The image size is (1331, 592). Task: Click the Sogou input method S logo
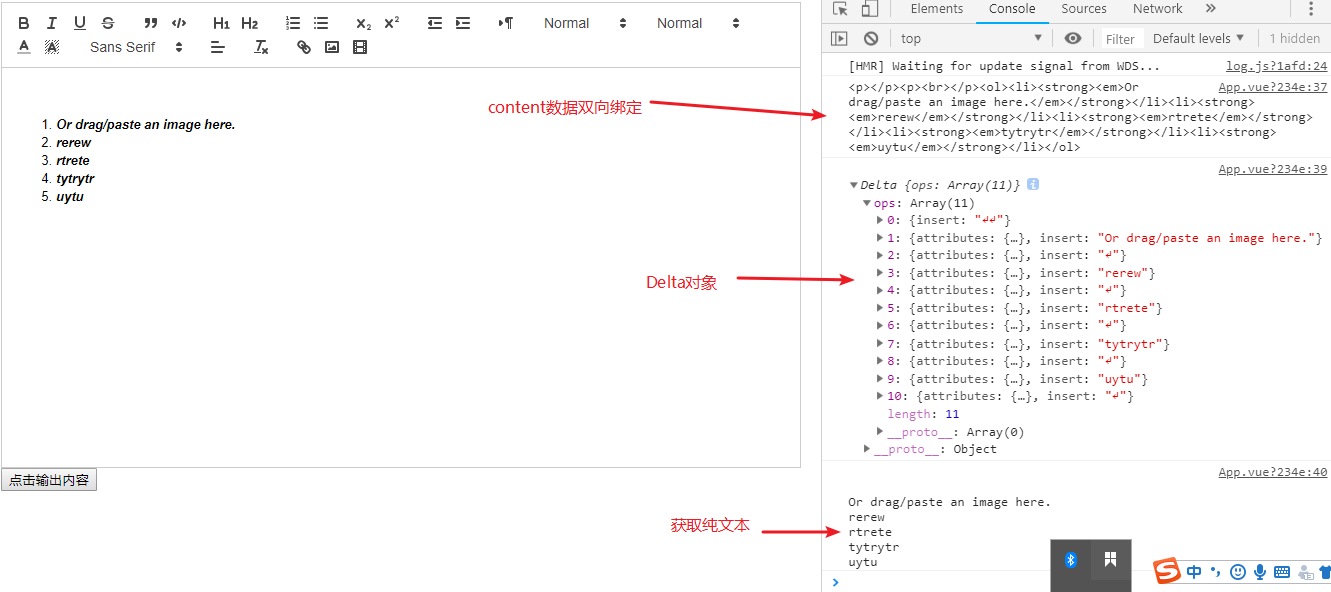coord(1167,571)
